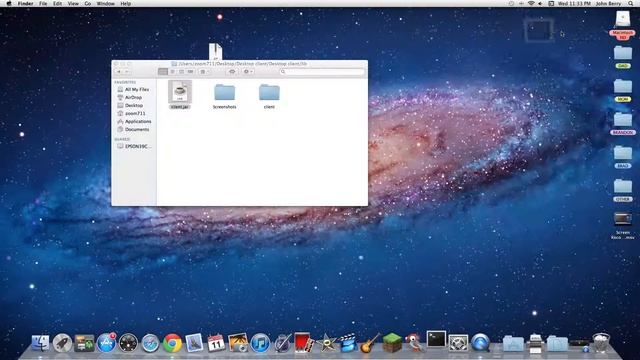This screenshot has width=640, height=360.
Task: Select the BRANDON folder on desktop
Action: click(x=623, y=124)
